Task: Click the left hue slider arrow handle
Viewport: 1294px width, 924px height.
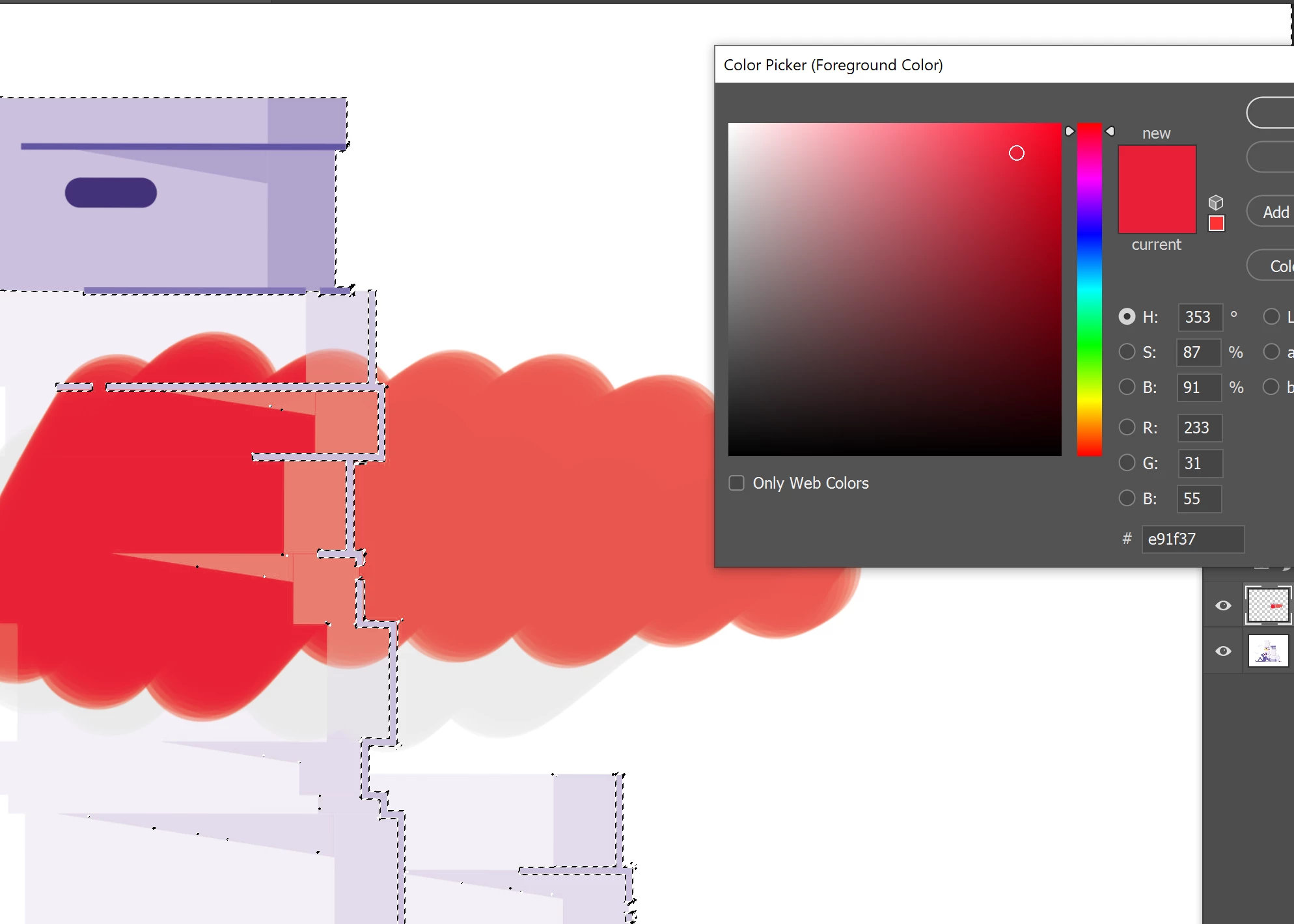Action: click(x=1069, y=131)
